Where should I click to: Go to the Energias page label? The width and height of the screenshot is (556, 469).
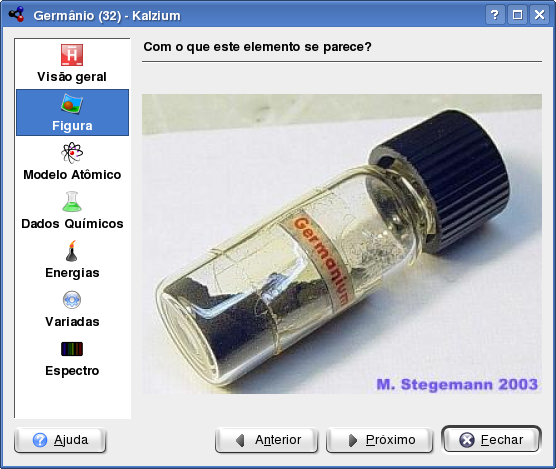click(x=72, y=273)
